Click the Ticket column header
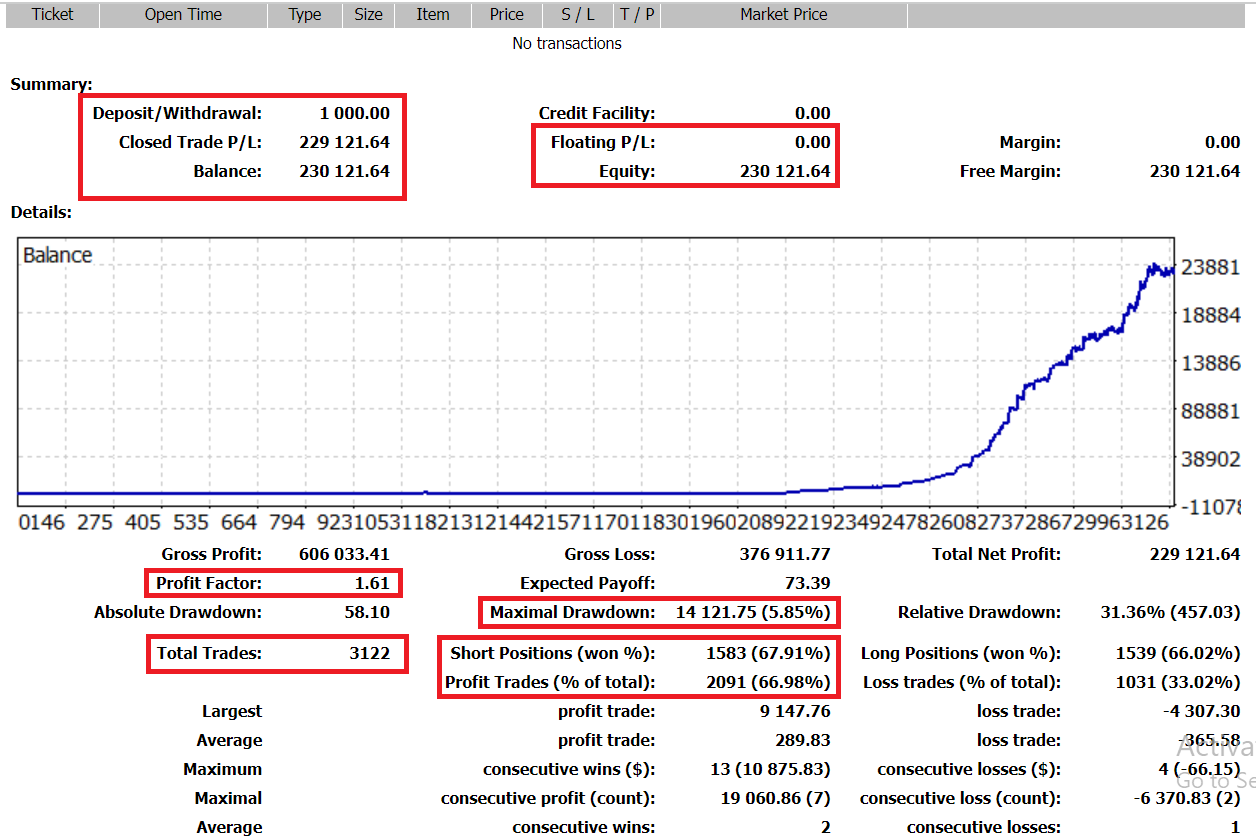The image size is (1256, 839). tap(52, 14)
